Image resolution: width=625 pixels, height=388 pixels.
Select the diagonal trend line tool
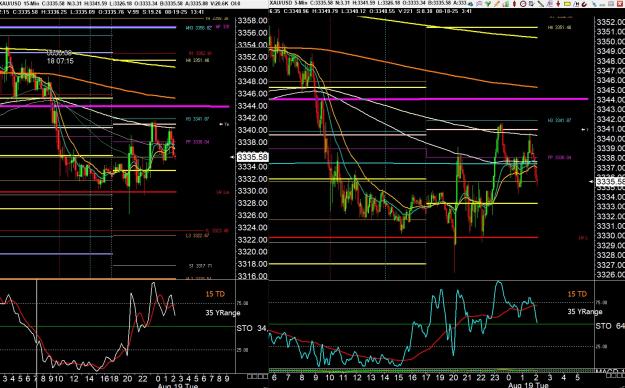coord(541,4)
